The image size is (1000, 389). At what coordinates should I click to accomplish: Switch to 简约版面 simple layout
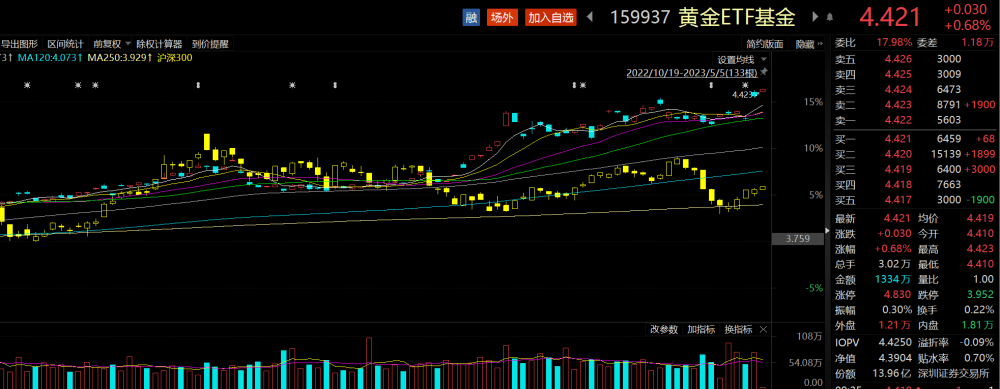point(765,44)
